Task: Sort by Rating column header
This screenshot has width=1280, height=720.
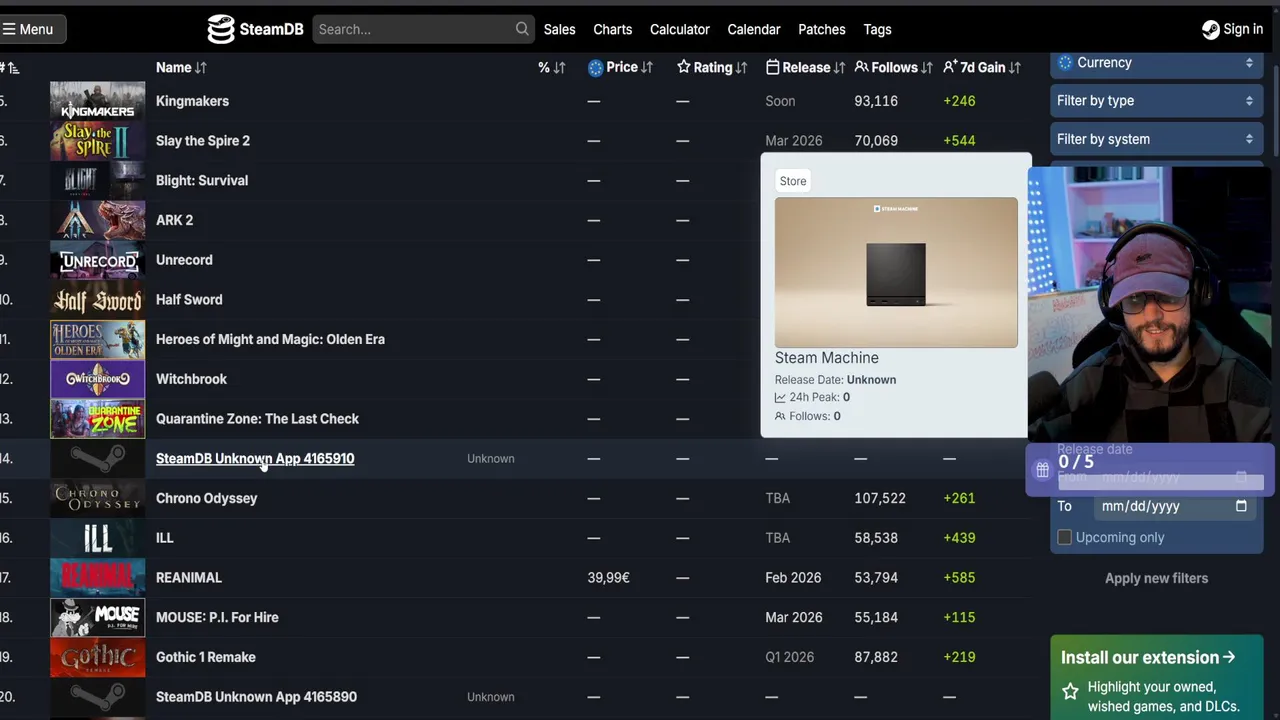Action: [712, 67]
